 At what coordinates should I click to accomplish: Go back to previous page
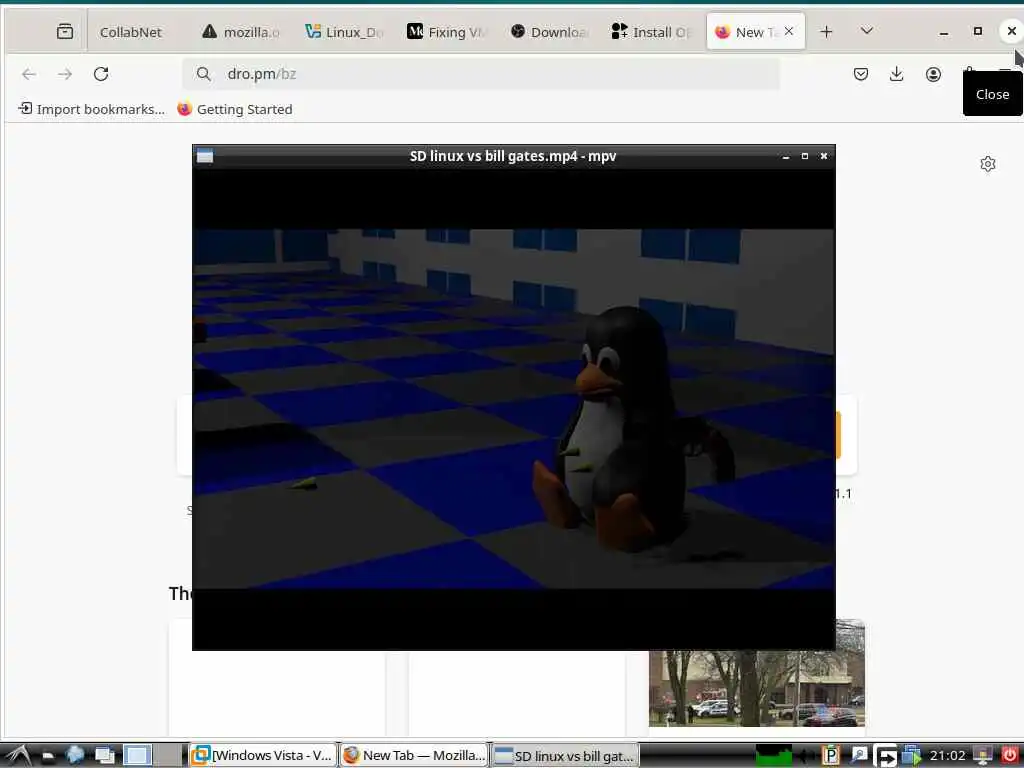[x=29, y=74]
